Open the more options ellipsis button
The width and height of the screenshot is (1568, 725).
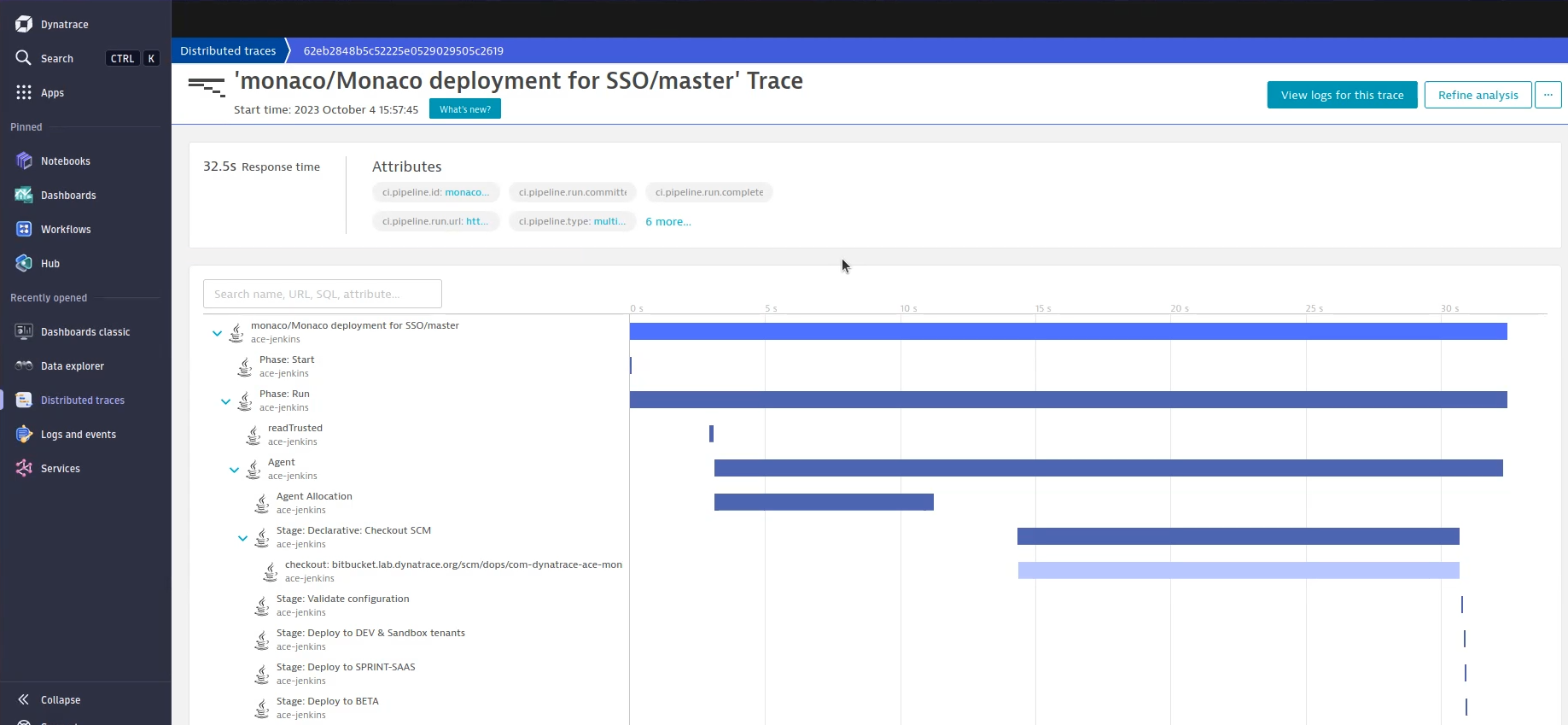(1548, 95)
